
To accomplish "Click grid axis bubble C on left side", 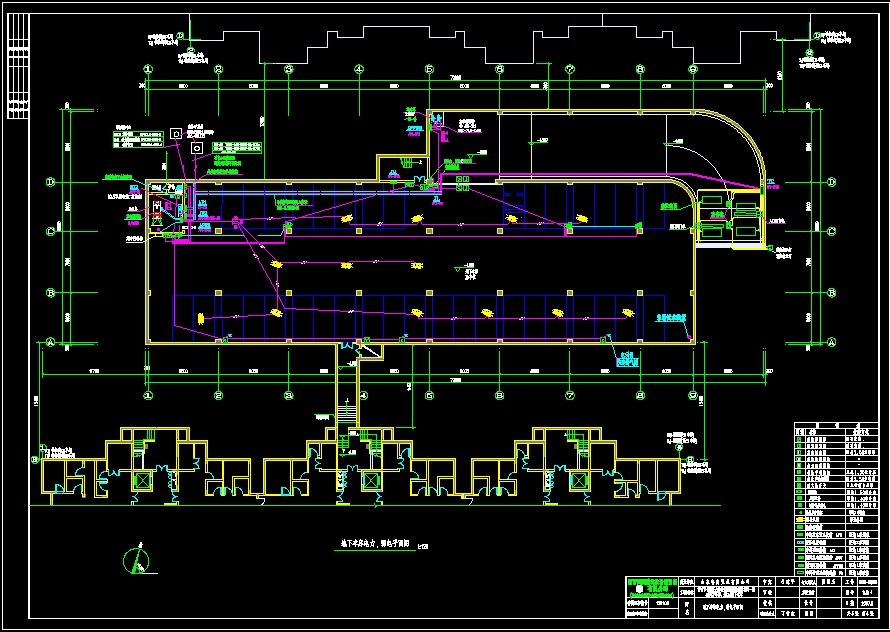I will tap(48, 231).
